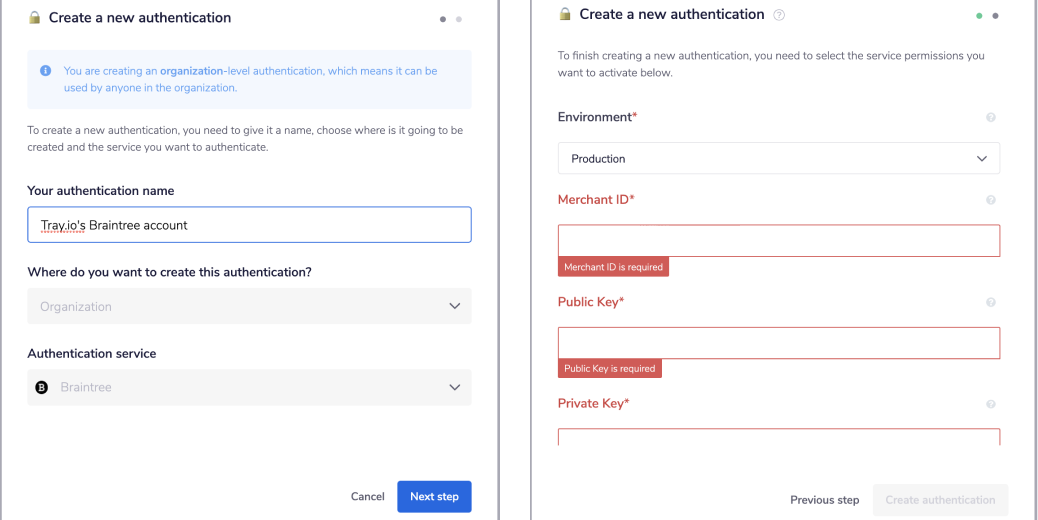
Task: Select the Private Key input field
Action: [x=778, y=437]
